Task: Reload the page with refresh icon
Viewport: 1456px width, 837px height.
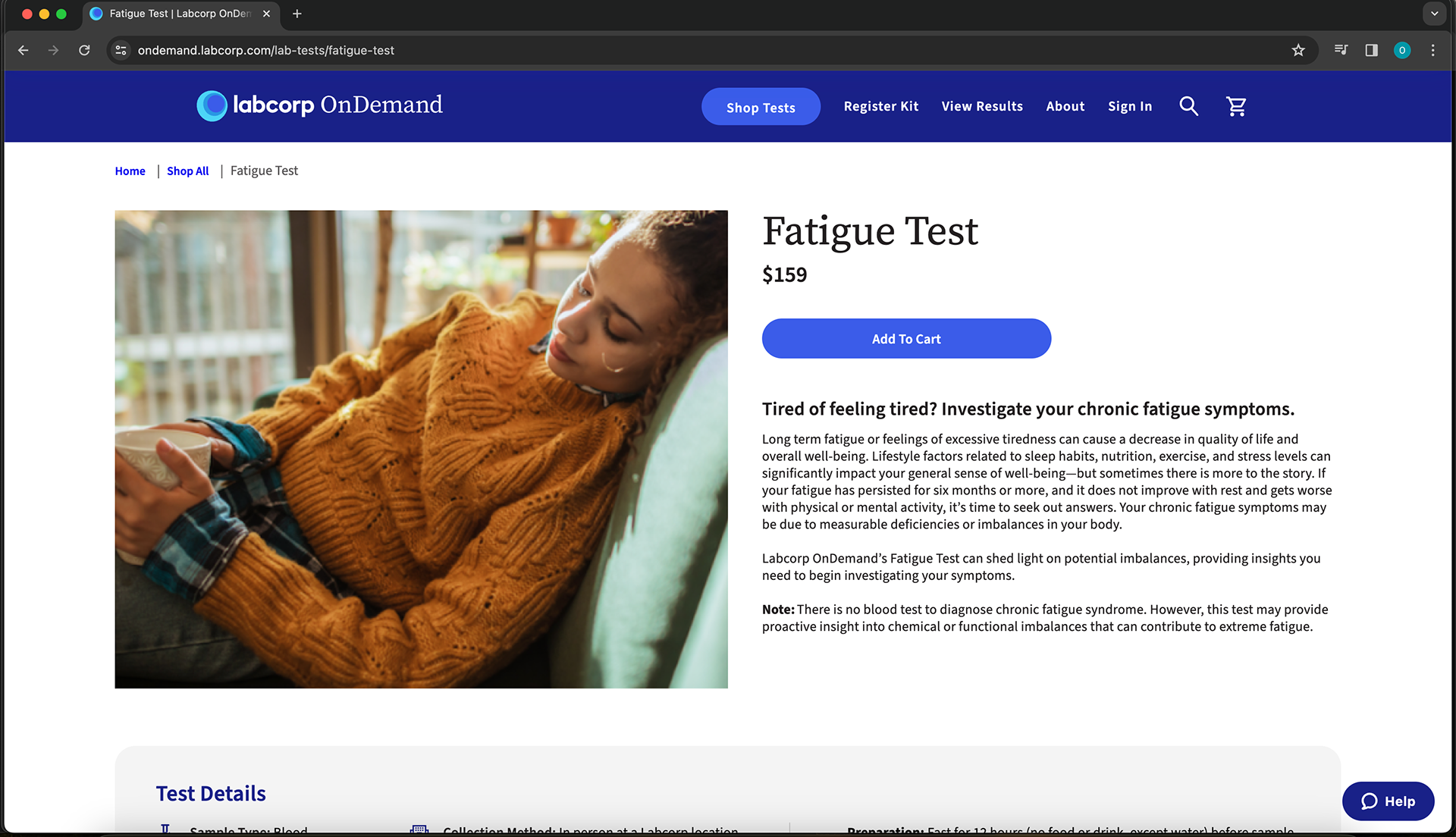Action: (x=84, y=50)
